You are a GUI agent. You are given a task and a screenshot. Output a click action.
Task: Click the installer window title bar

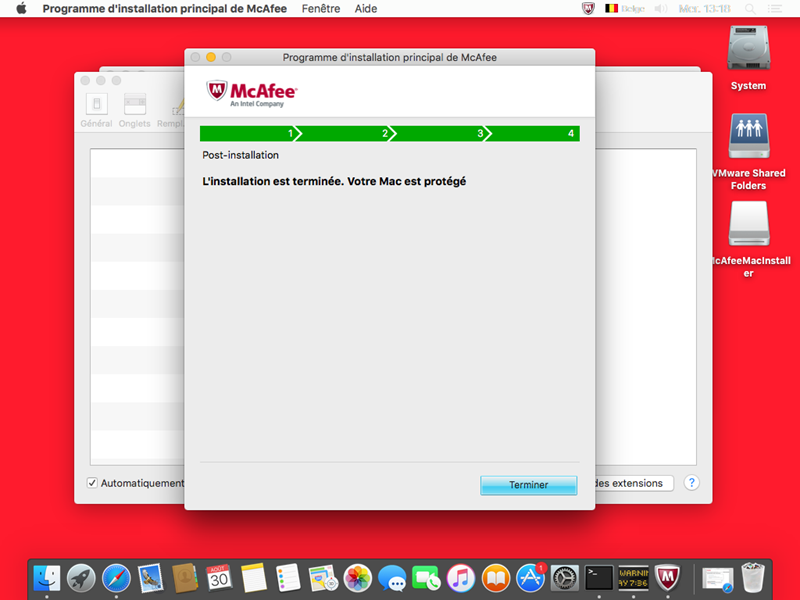coord(390,57)
